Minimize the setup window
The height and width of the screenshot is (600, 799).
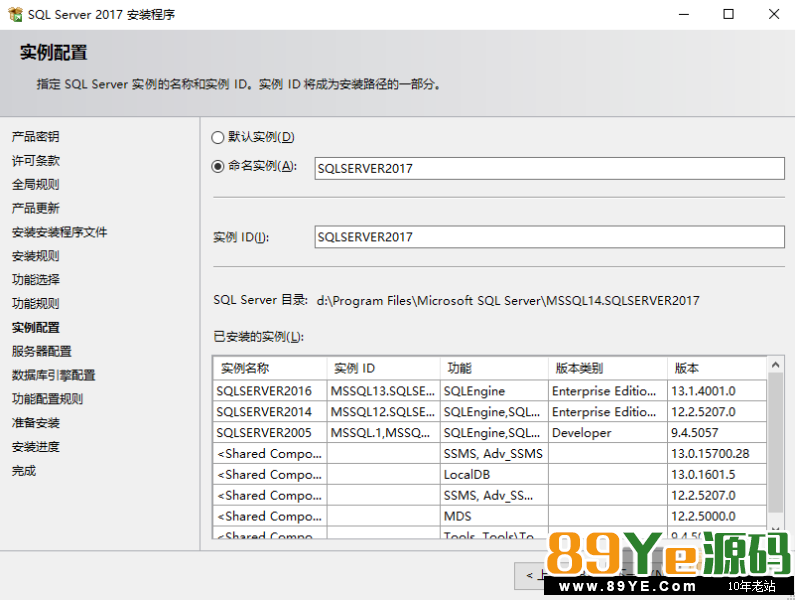click(x=684, y=14)
